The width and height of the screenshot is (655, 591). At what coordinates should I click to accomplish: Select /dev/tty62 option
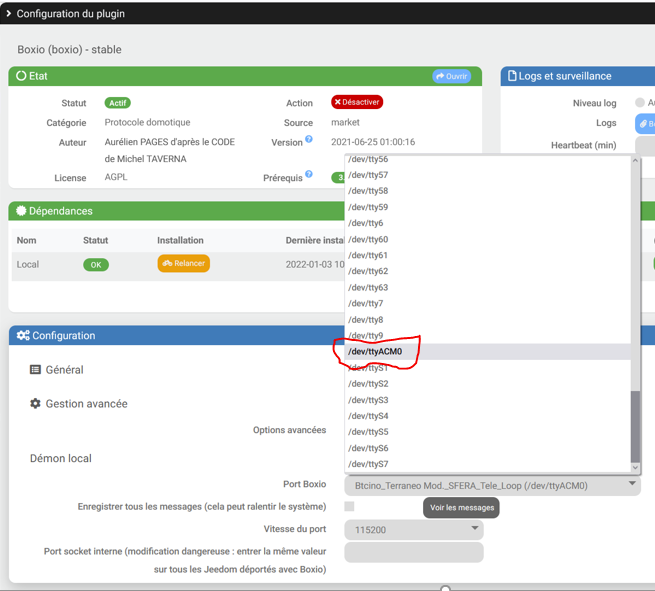(x=487, y=271)
